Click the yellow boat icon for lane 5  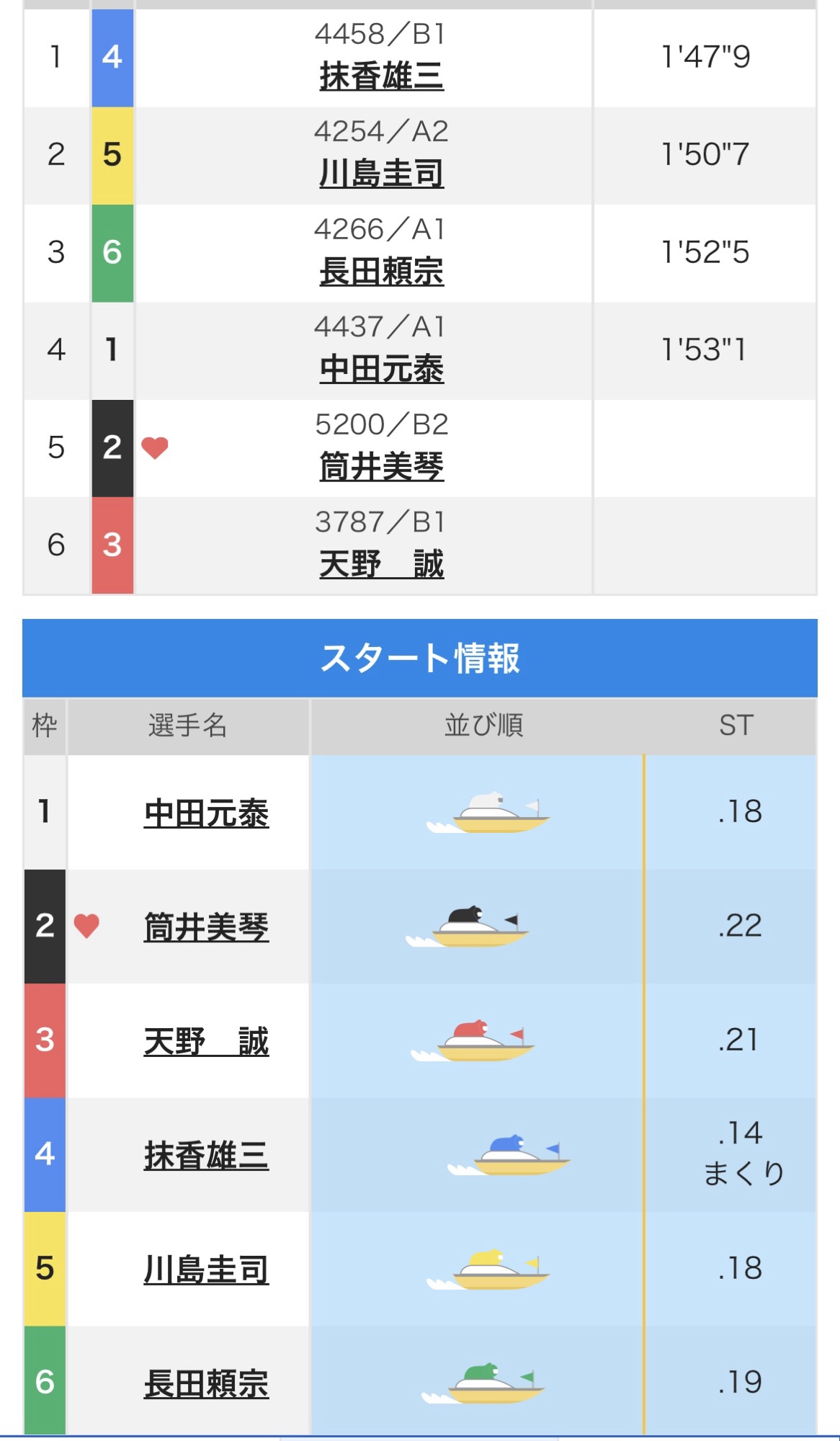pos(489,1270)
